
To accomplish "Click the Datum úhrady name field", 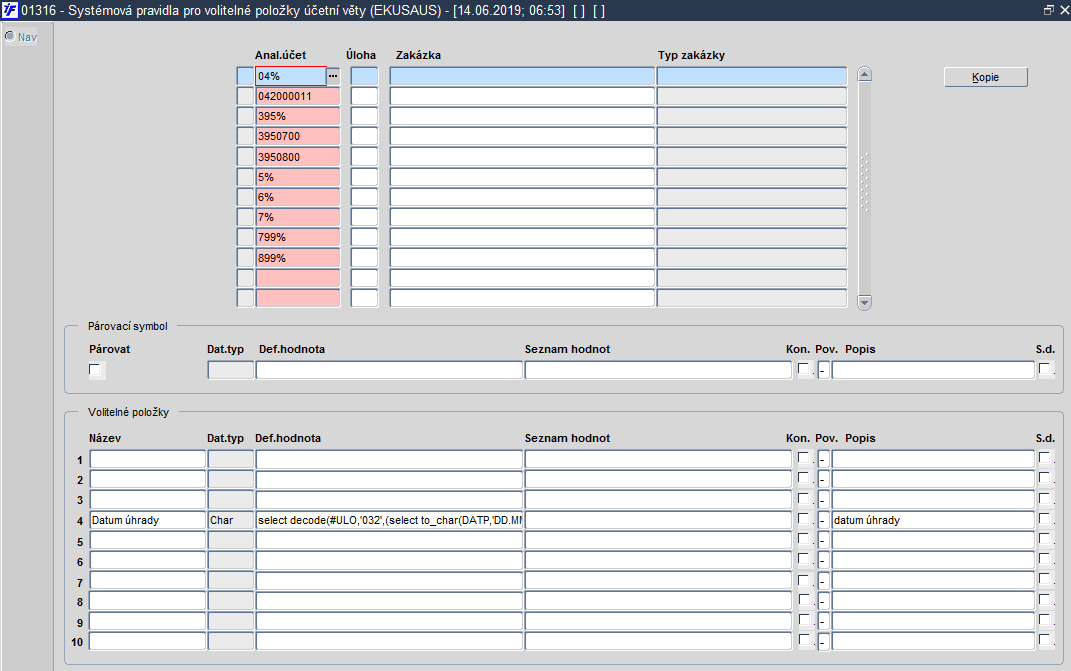I will coord(148,520).
